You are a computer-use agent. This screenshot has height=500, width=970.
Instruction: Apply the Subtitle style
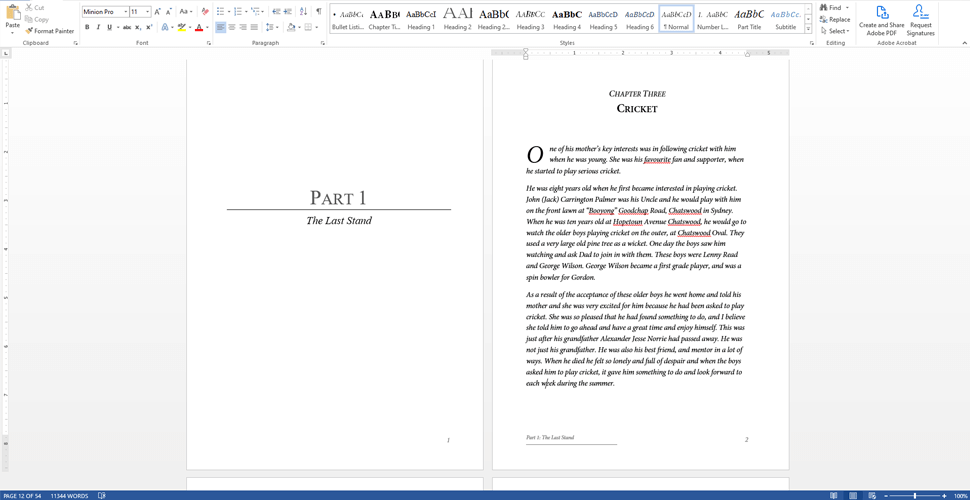[786, 19]
